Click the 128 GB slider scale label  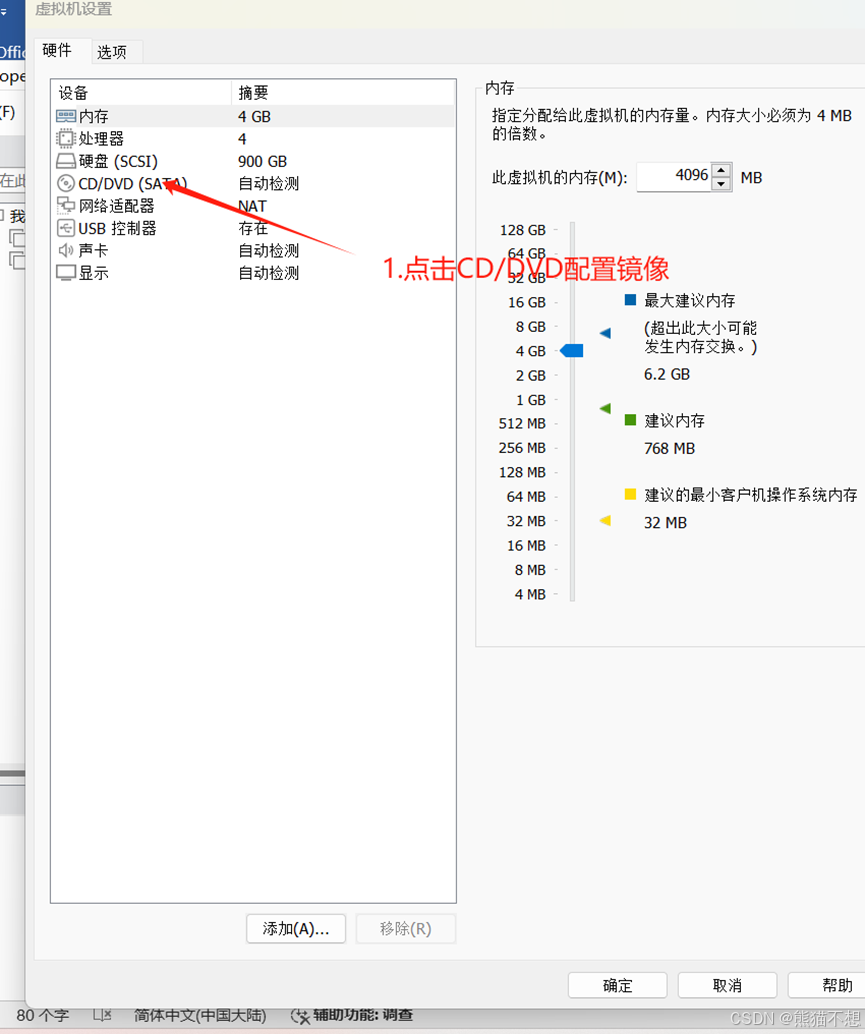tap(523, 230)
